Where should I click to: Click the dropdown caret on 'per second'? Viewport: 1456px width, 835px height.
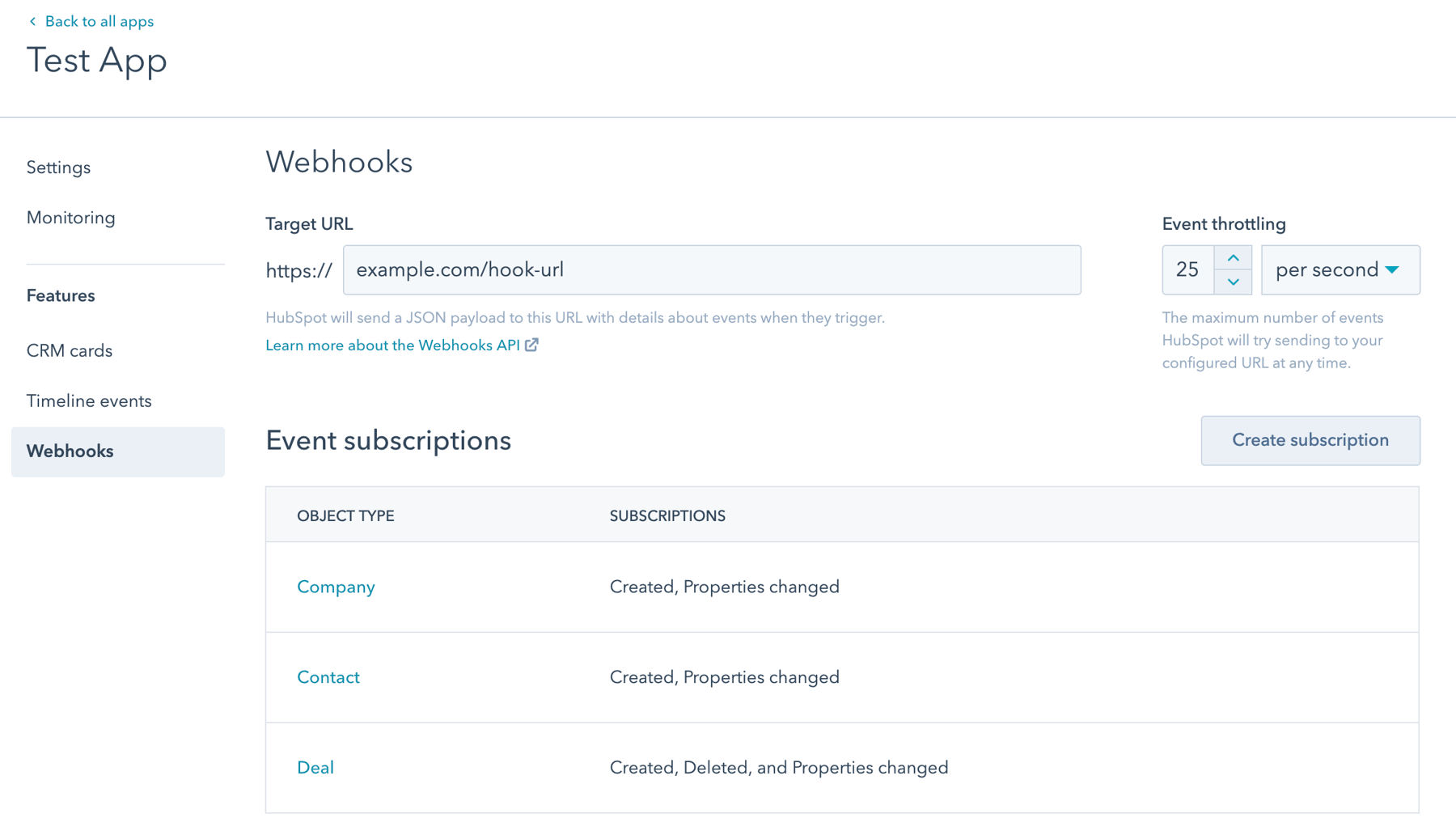(x=1392, y=270)
